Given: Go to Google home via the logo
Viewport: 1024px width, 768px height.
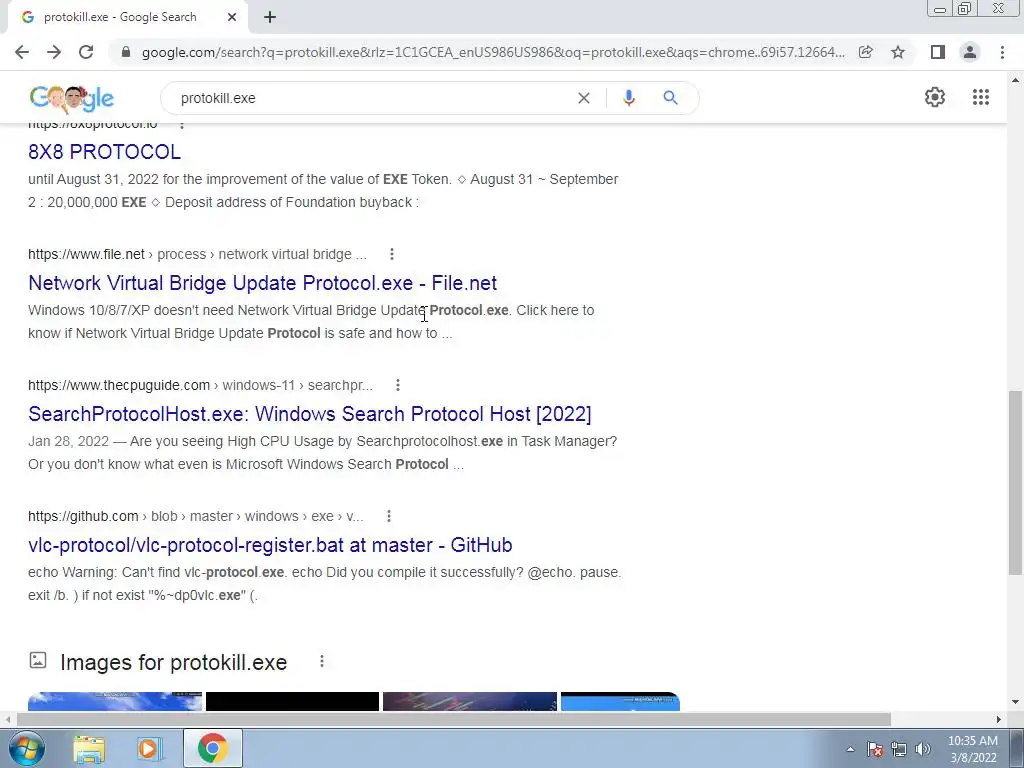Looking at the screenshot, I should coord(72,98).
